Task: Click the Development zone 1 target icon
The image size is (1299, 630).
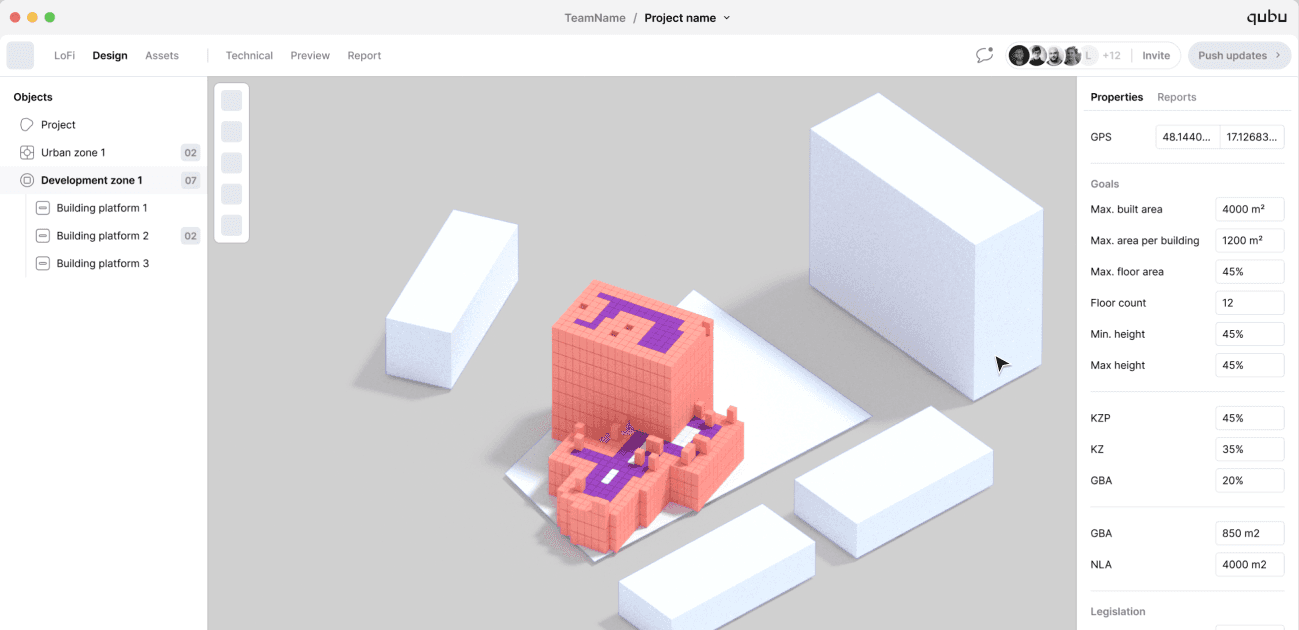Action: pos(24,180)
